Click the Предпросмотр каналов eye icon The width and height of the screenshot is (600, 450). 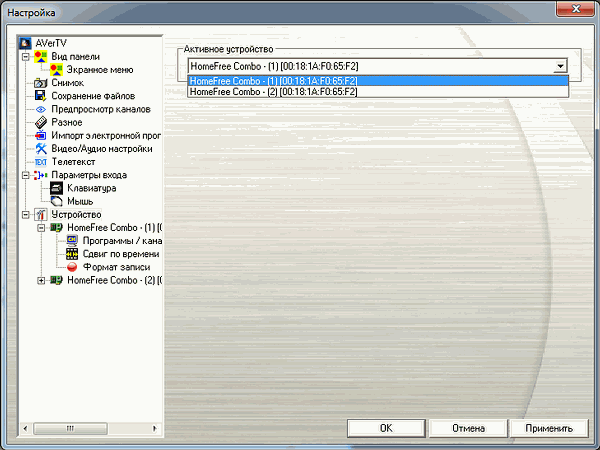(x=41, y=109)
